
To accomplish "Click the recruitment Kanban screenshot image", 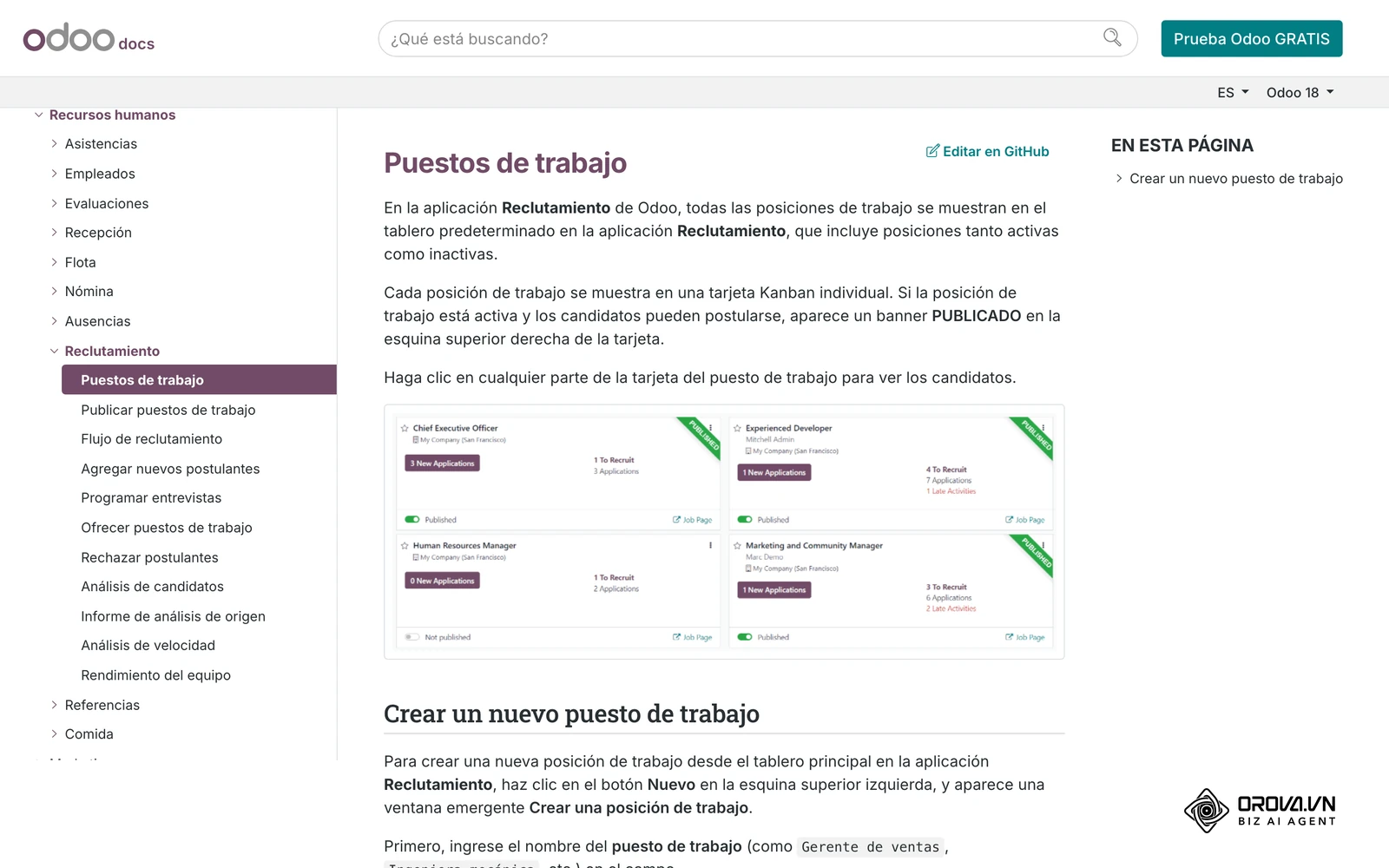I will tap(724, 532).
